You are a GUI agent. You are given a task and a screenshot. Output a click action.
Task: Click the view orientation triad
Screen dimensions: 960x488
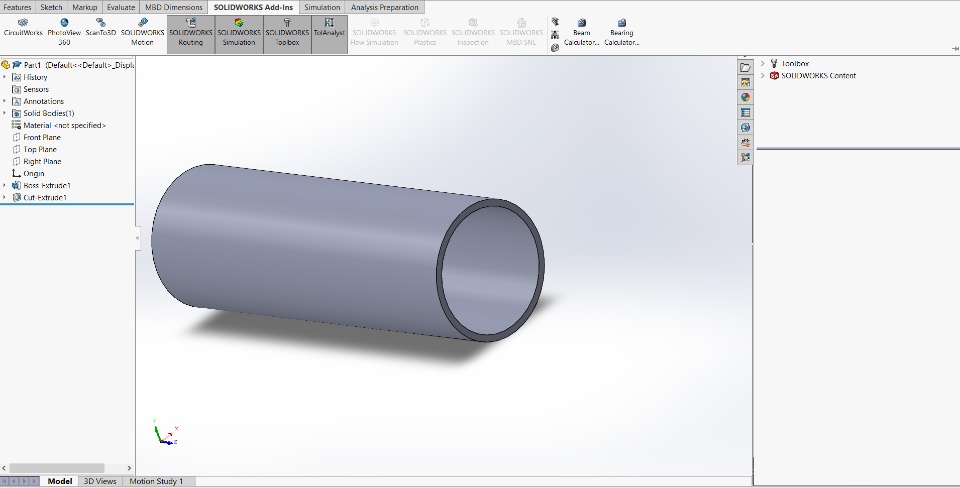pos(165,432)
